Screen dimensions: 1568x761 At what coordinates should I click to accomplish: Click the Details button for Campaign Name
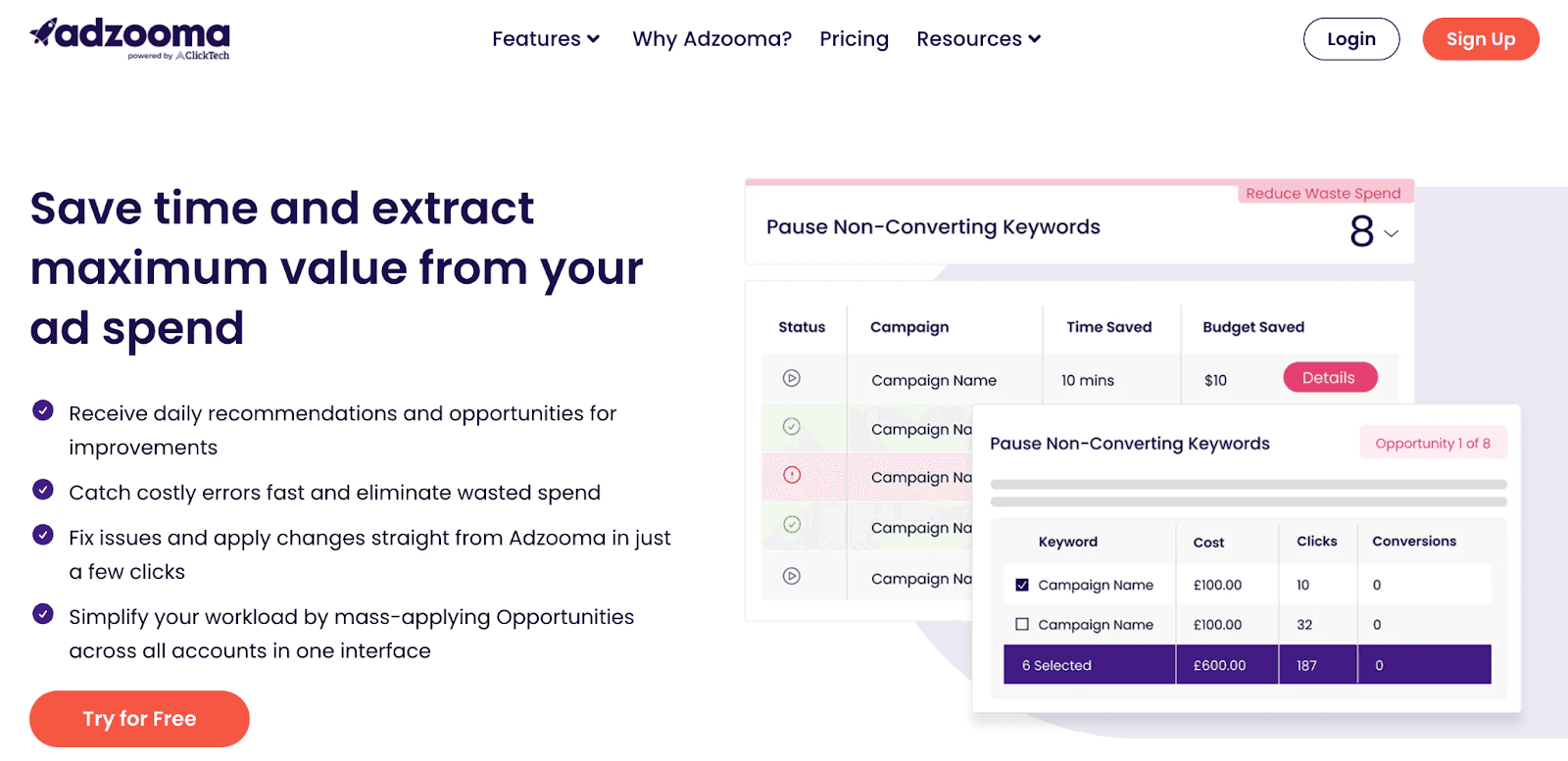click(x=1329, y=377)
